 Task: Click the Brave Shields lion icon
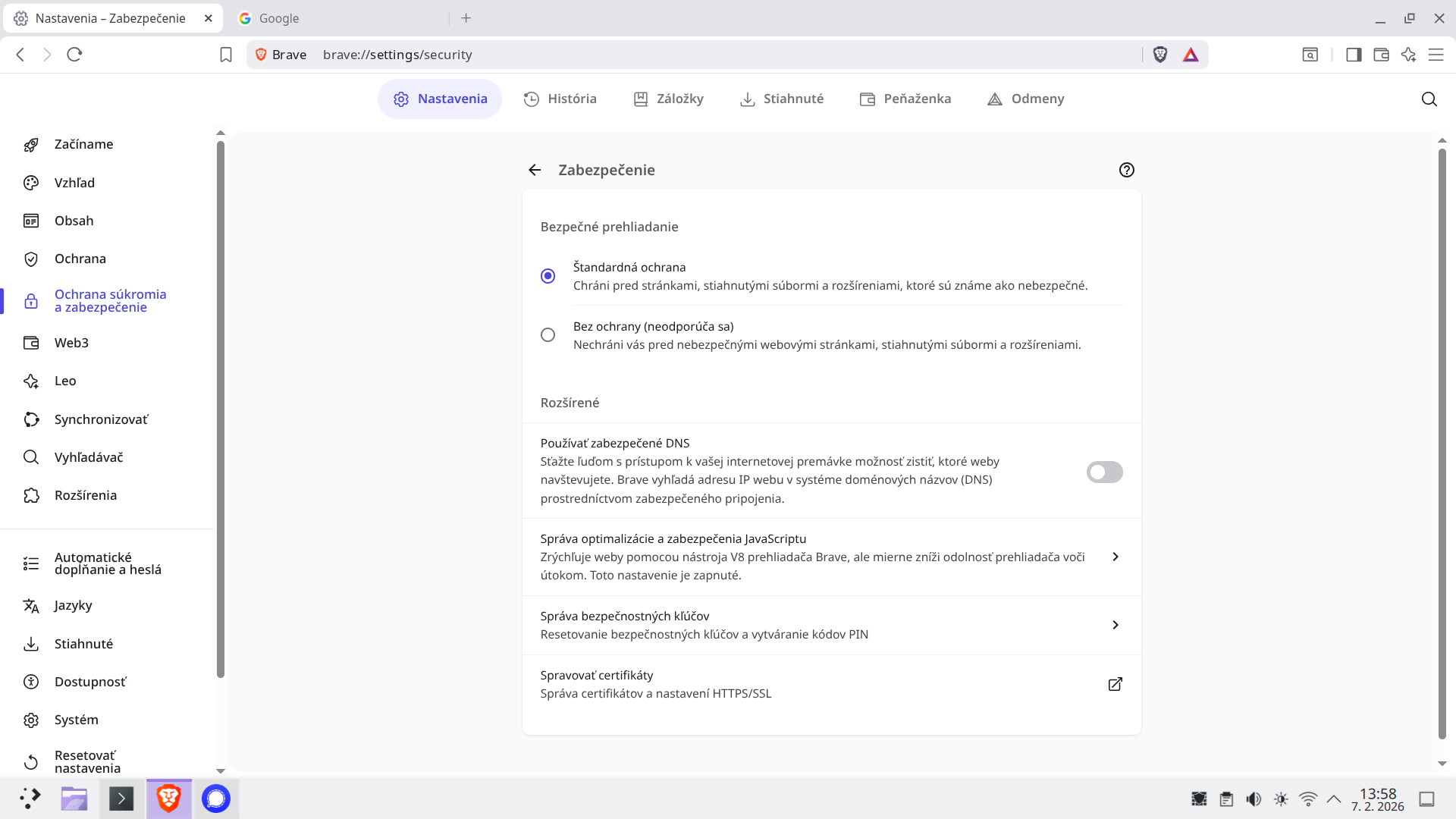(x=1159, y=55)
